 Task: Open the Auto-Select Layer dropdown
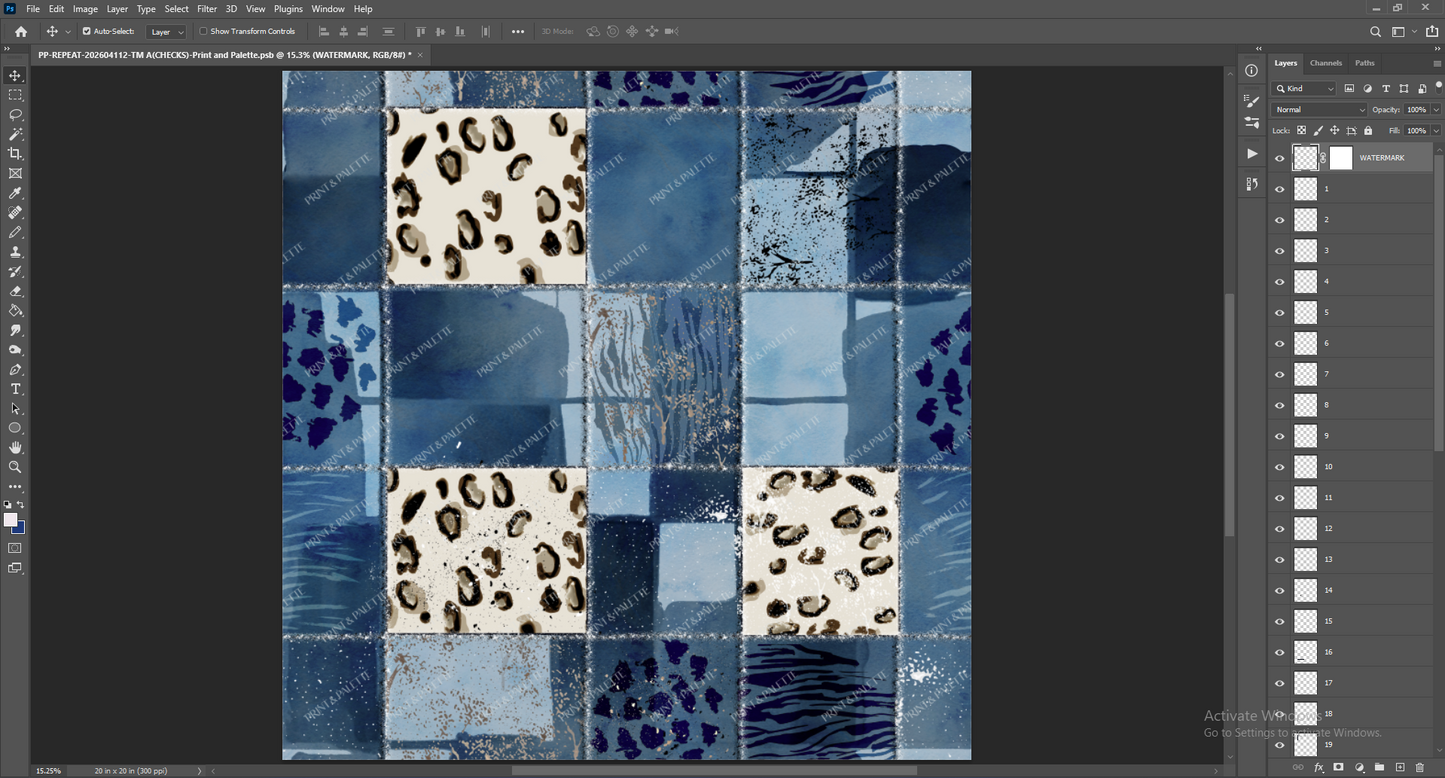[x=166, y=32]
